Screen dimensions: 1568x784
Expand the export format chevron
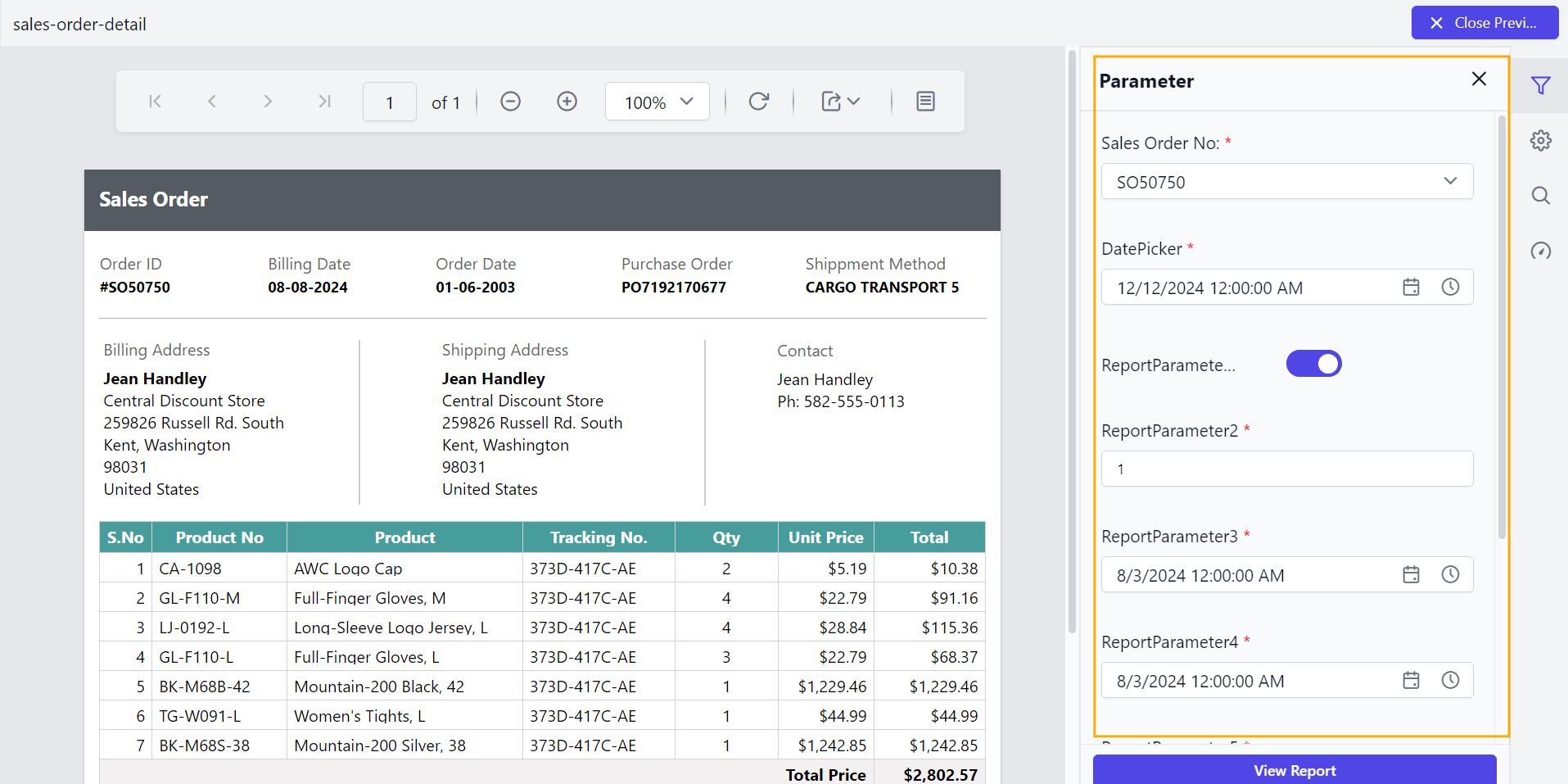853,102
